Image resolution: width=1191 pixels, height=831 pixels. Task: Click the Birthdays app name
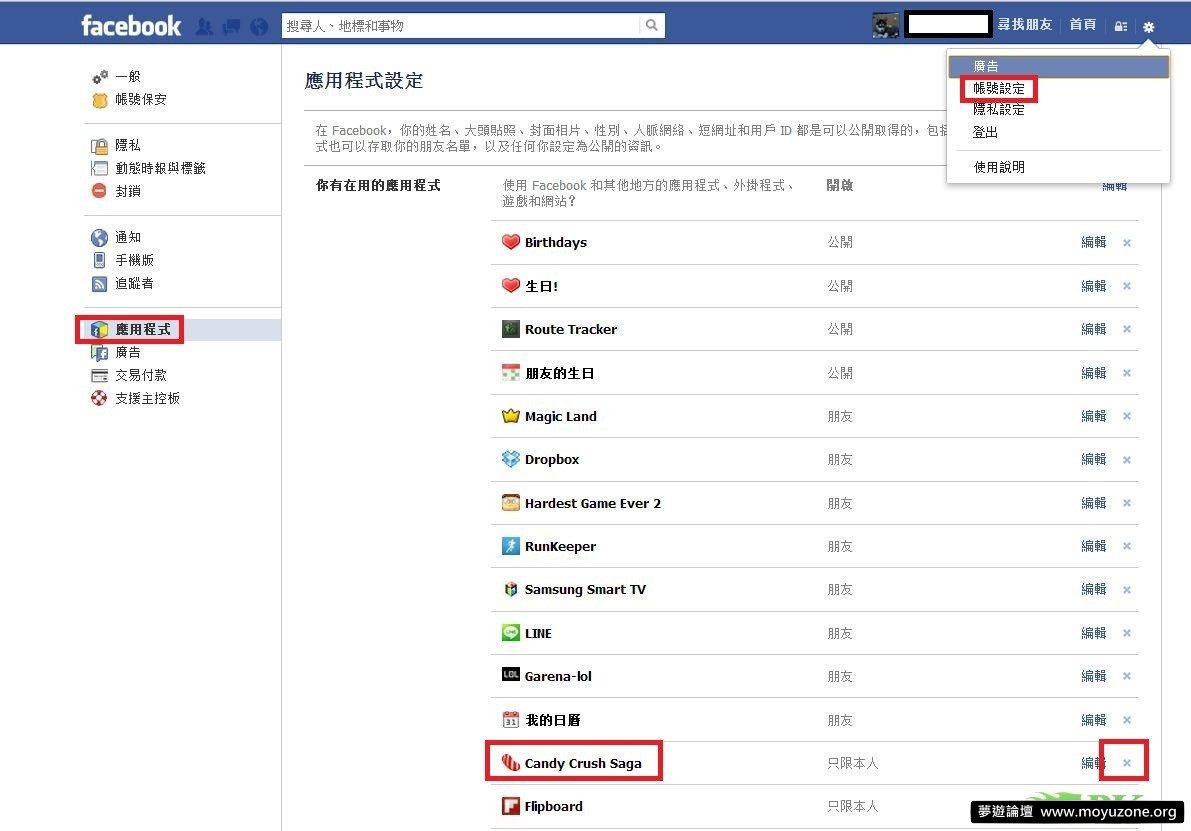pos(556,242)
